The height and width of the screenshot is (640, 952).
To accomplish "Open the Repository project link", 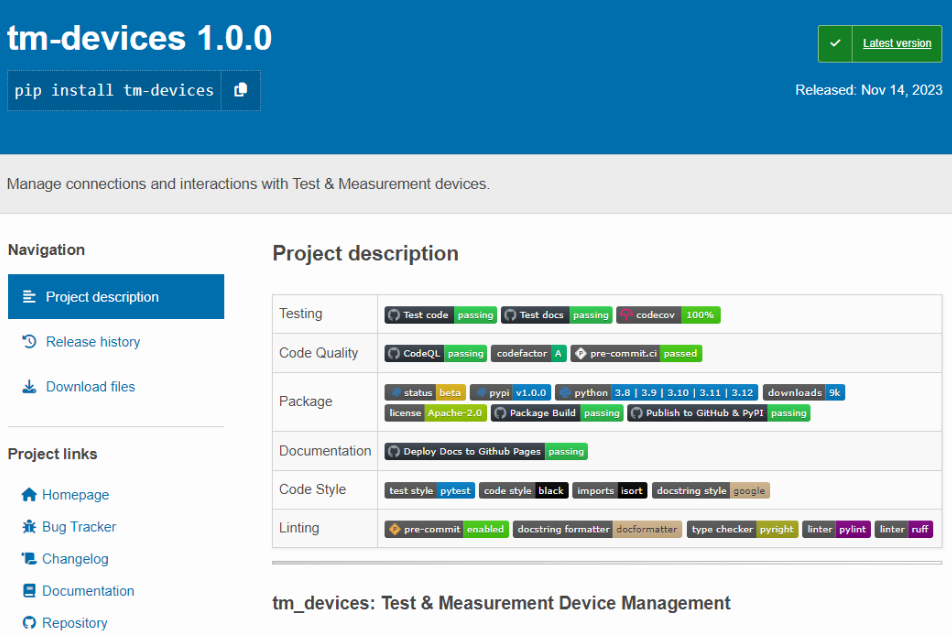I will click(75, 624).
